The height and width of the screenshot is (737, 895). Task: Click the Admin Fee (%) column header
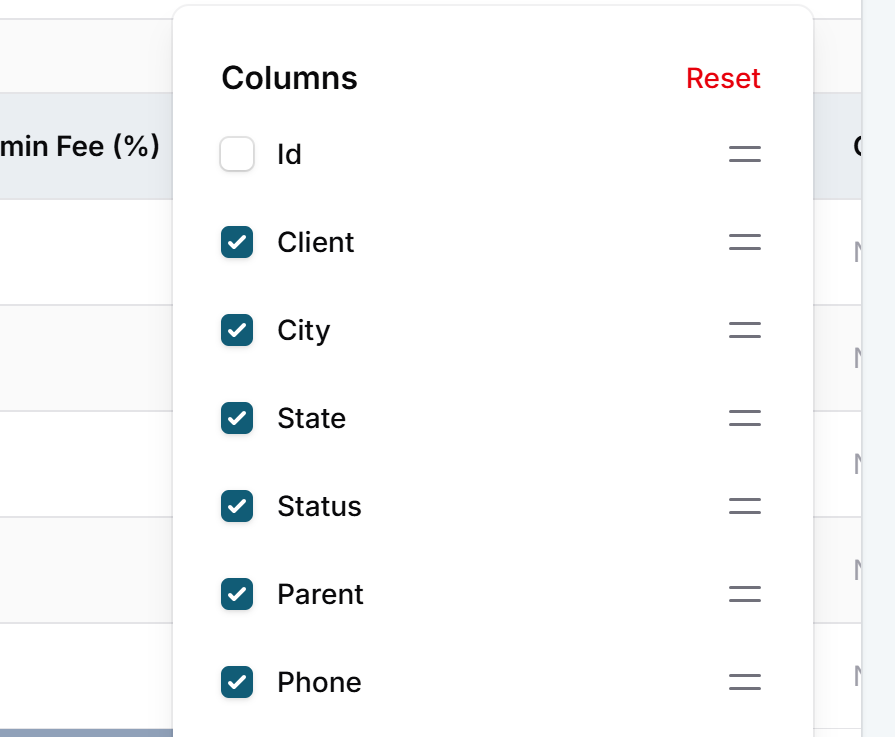pyautogui.click(x=80, y=146)
